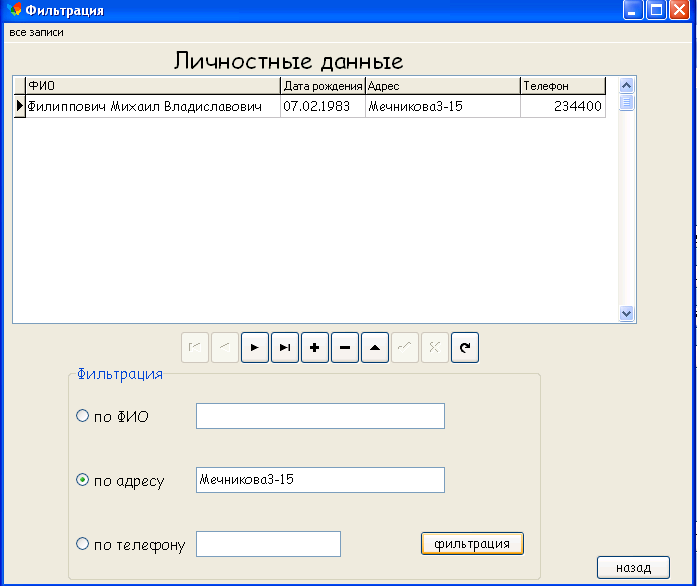Click the row indicator arrow in grid
The height and width of the screenshot is (586, 697).
point(20,106)
